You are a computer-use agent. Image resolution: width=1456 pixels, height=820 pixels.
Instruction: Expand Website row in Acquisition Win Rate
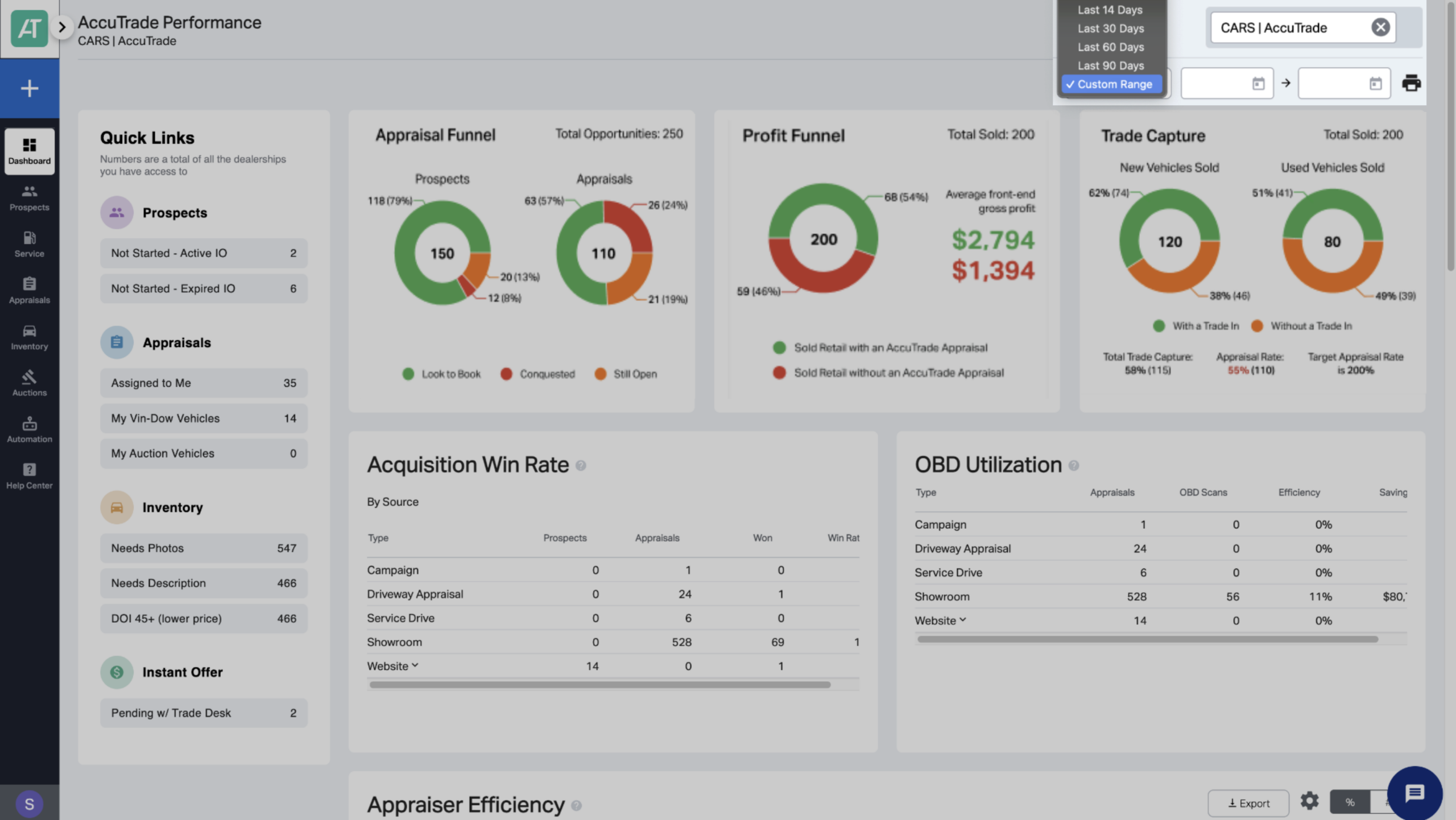pyautogui.click(x=415, y=665)
